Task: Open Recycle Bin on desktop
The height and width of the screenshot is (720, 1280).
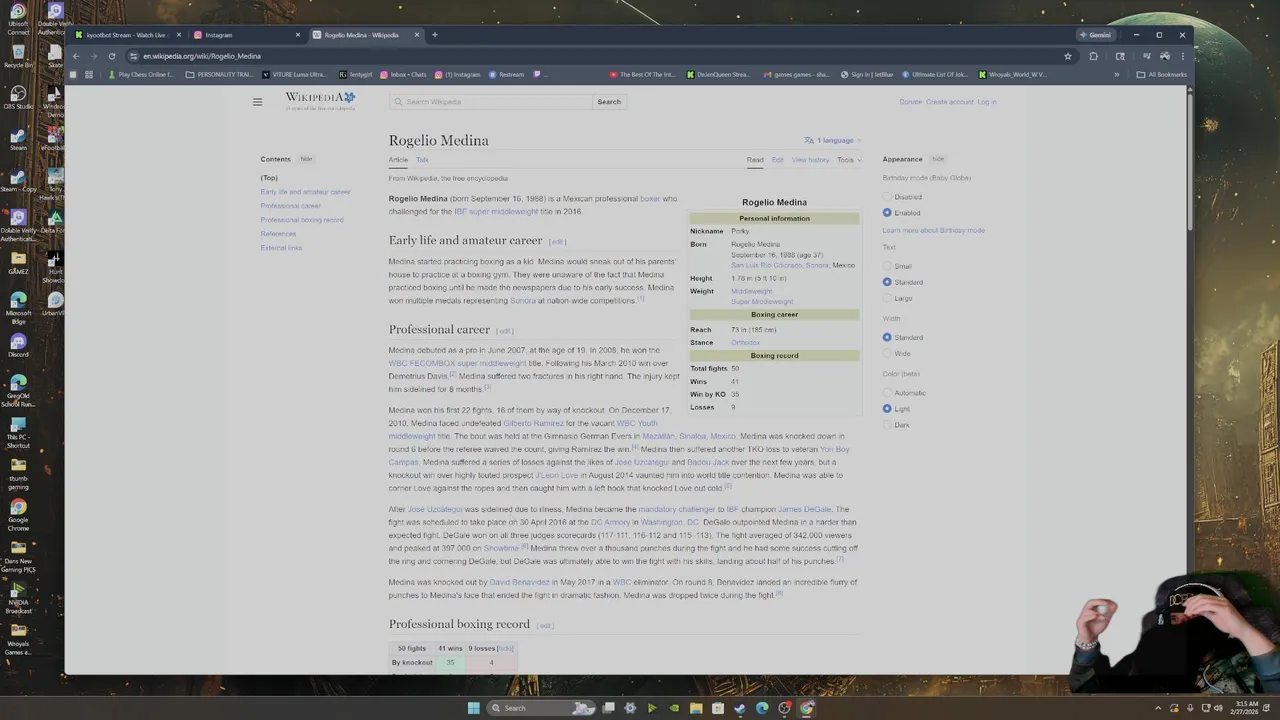Action: (x=18, y=56)
